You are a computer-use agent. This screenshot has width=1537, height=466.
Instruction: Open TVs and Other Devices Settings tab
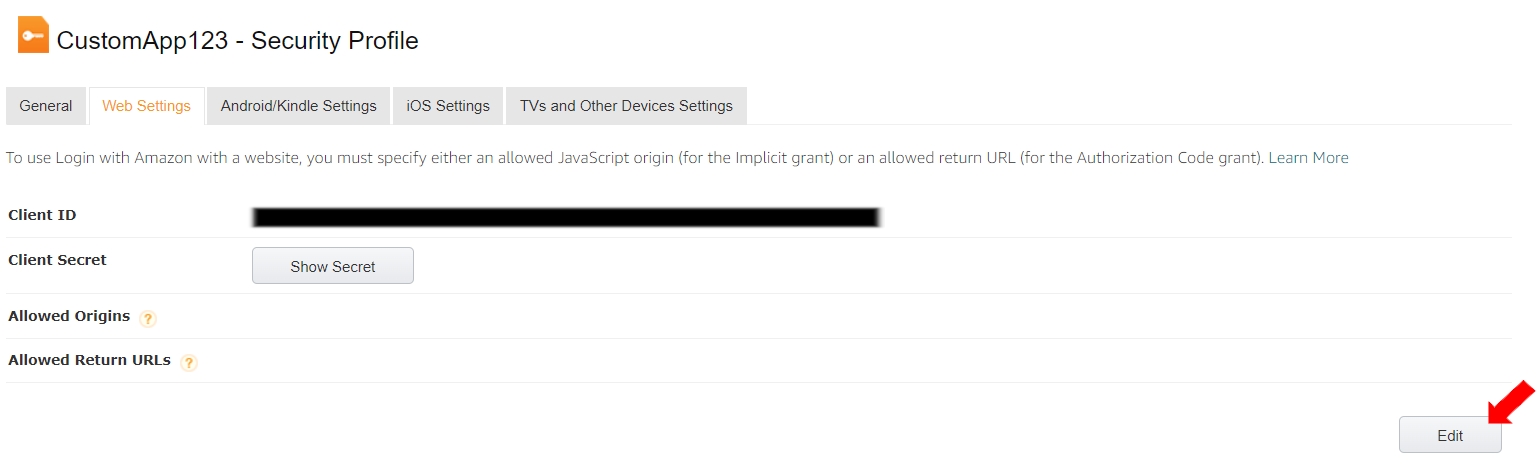click(626, 106)
